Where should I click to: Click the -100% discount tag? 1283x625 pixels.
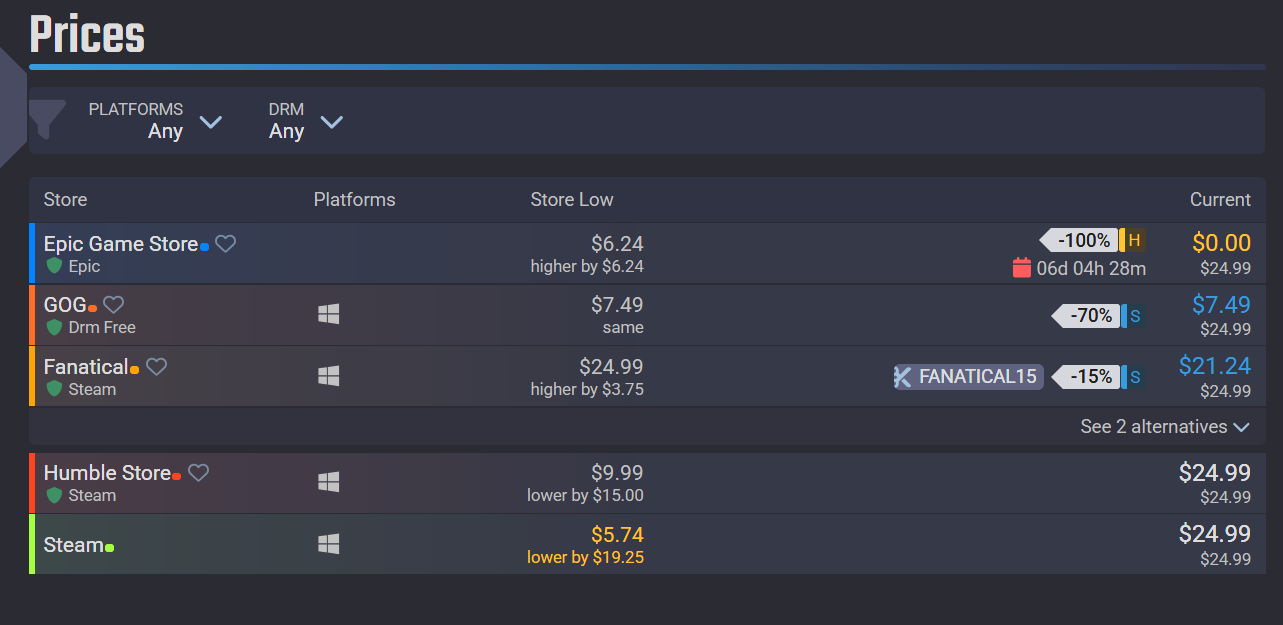[x=1079, y=240]
